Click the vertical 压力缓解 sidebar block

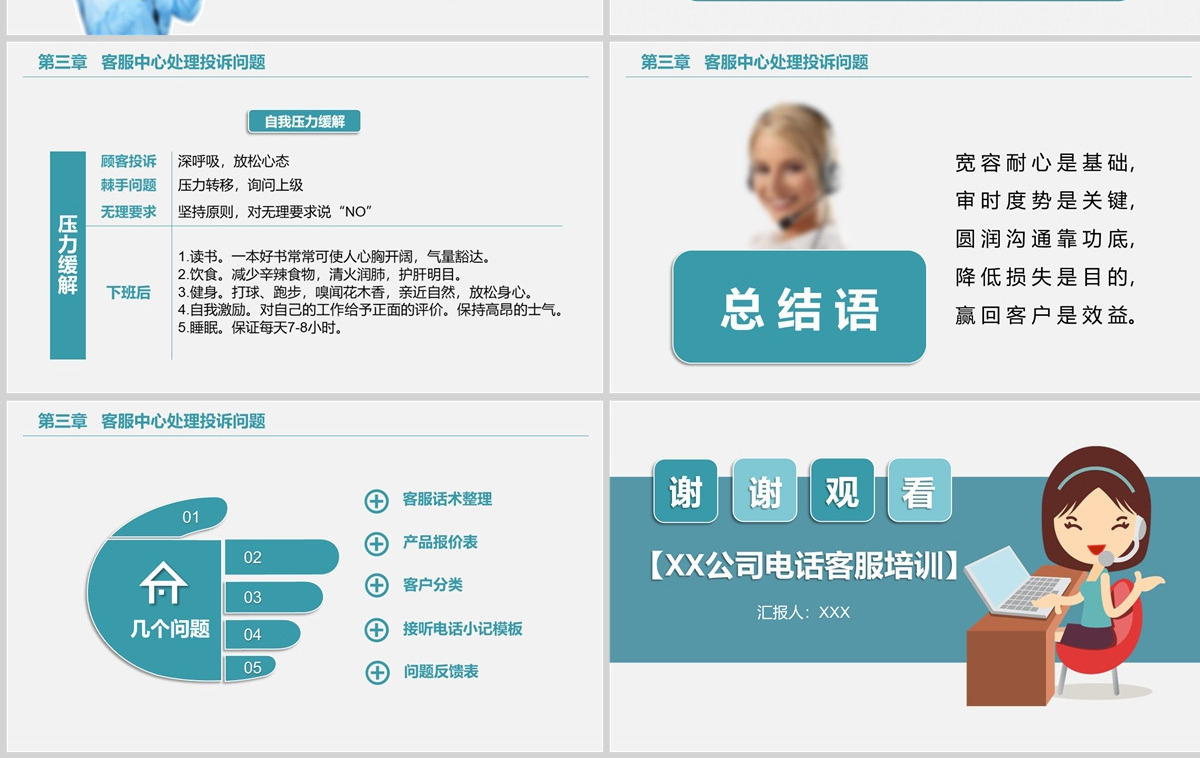[68, 255]
